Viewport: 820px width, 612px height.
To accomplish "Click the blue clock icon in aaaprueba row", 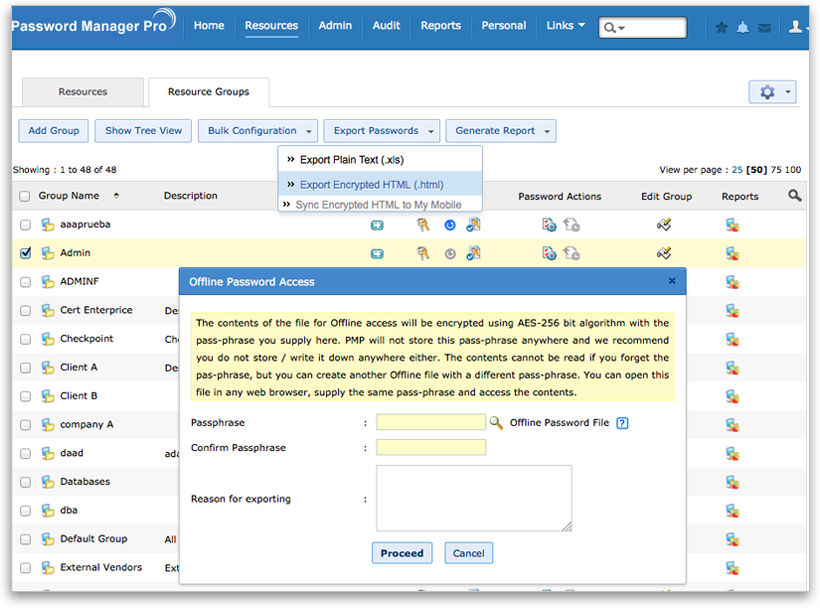I will 450,225.
